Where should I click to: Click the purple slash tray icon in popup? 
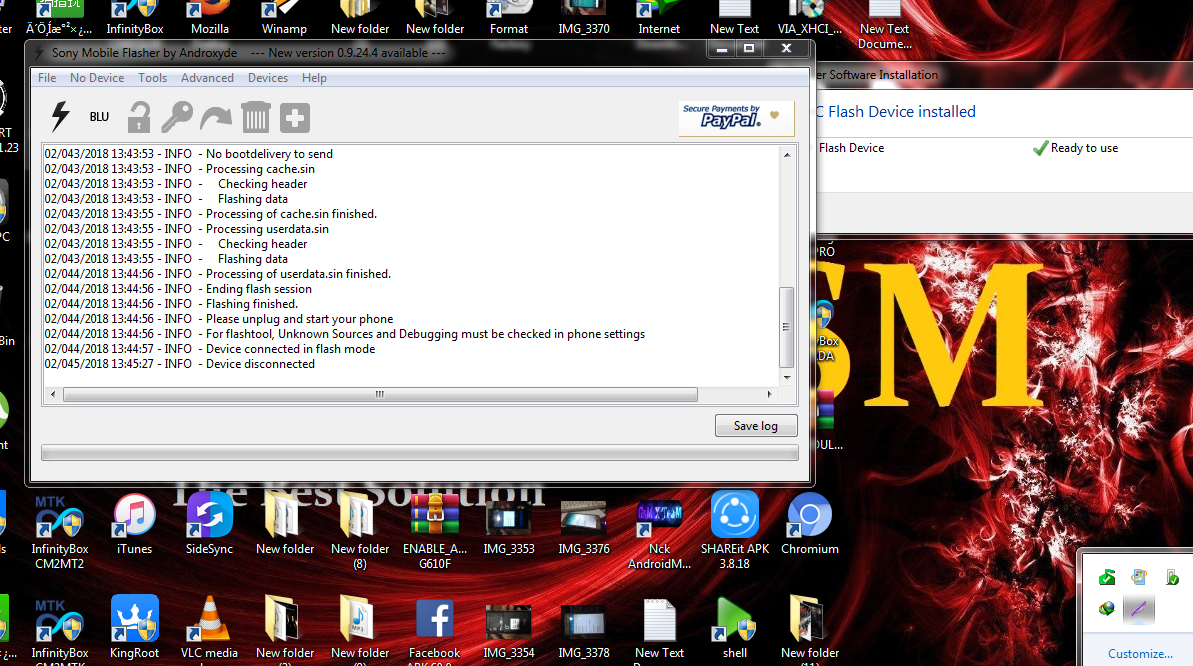tap(1139, 609)
